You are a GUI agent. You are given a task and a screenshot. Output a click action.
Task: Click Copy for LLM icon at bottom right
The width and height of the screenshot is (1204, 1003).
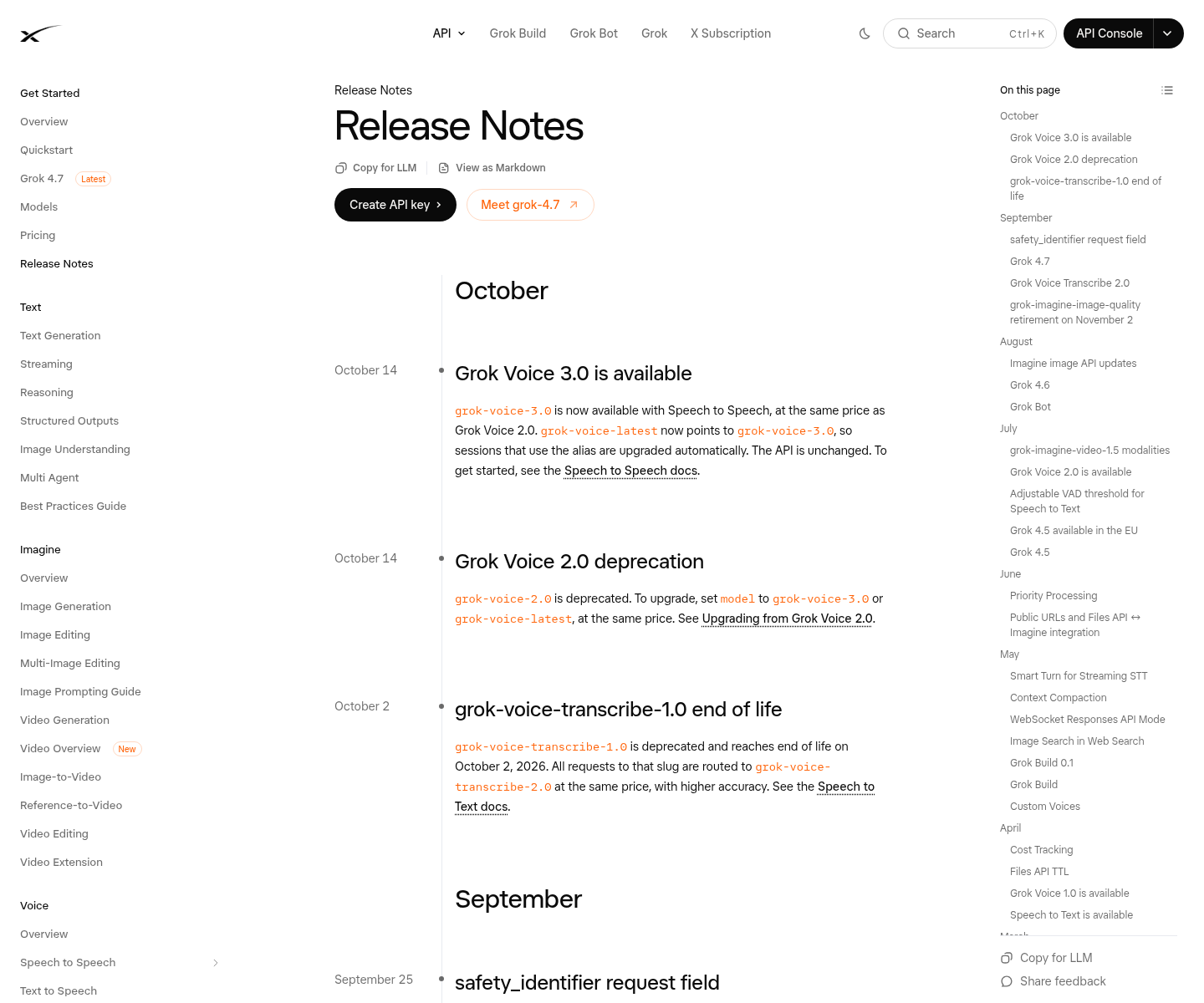pyautogui.click(x=1007, y=958)
